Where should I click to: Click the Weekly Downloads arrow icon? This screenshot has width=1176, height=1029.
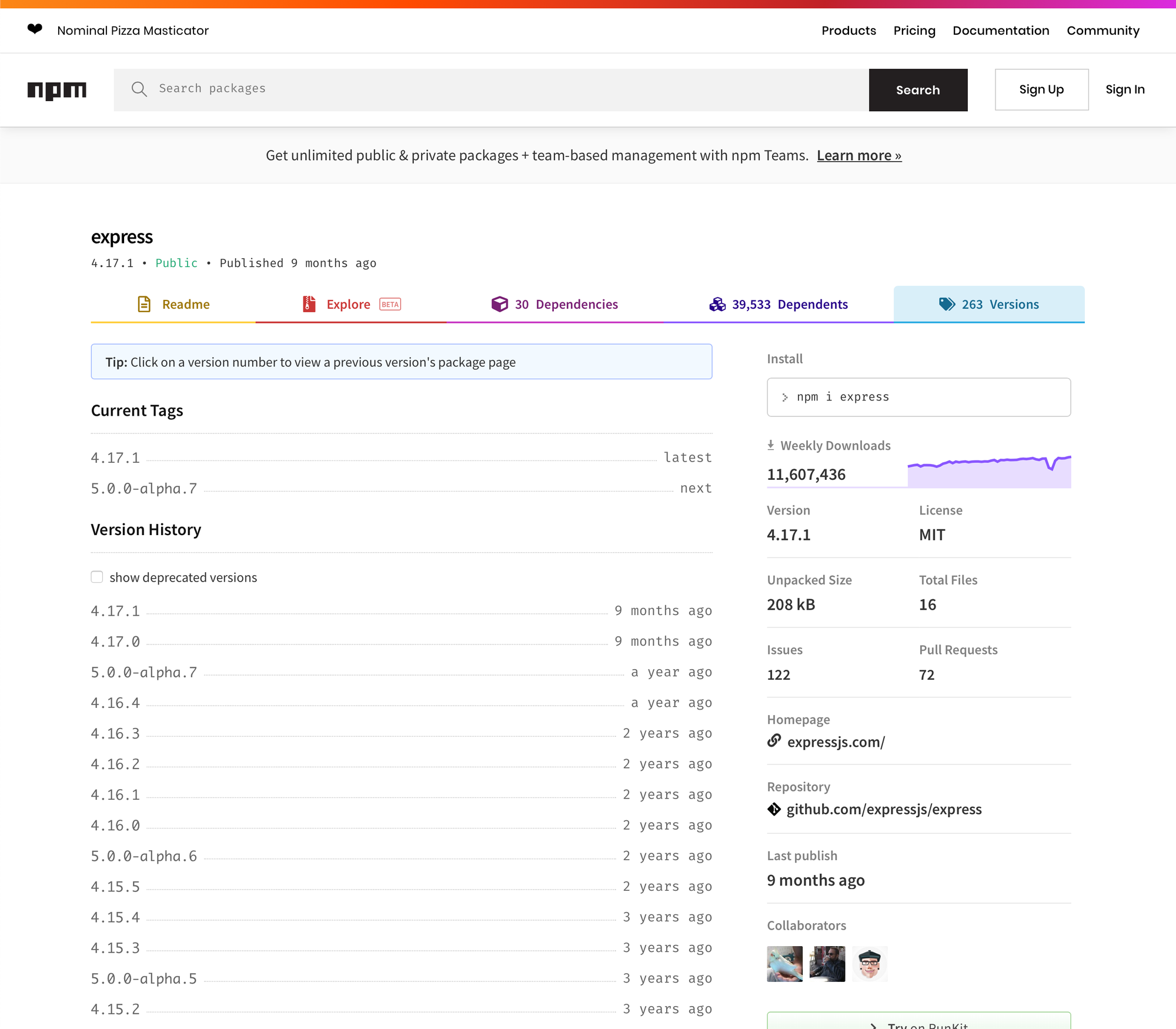[x=771, y=445]
